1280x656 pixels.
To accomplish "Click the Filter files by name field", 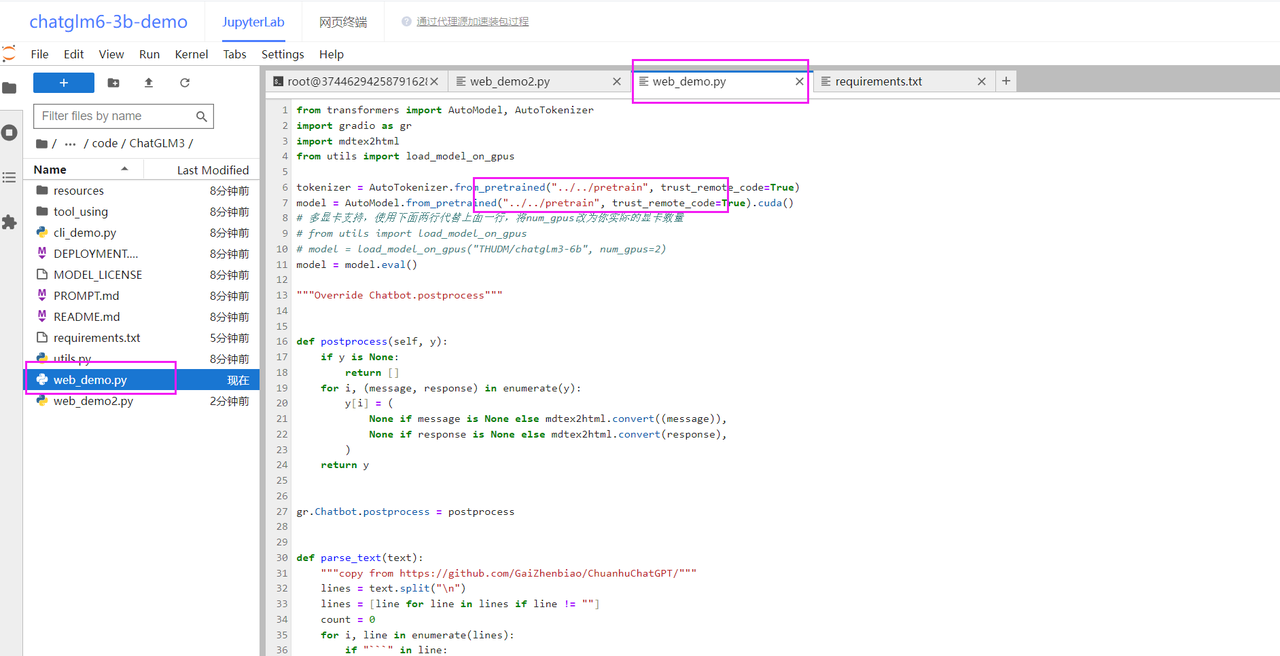I will pos(124,116).
